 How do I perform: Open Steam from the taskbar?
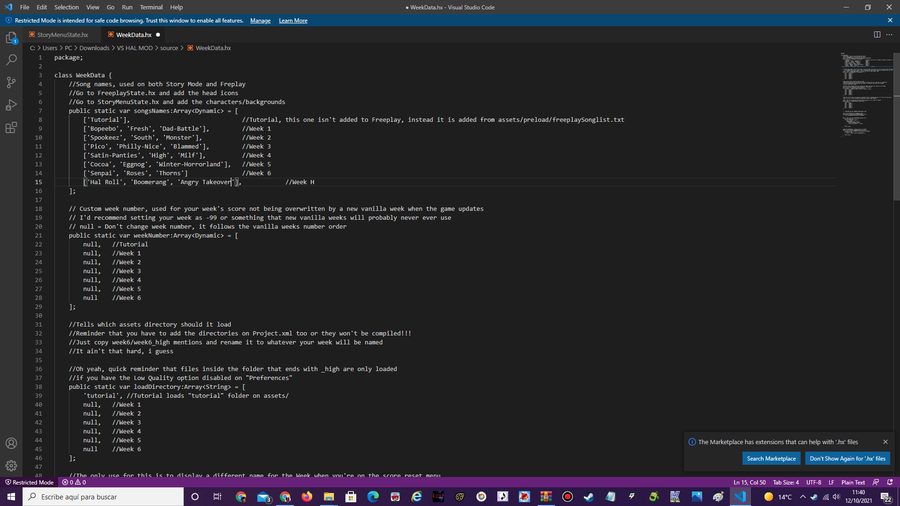click(589, 497)
